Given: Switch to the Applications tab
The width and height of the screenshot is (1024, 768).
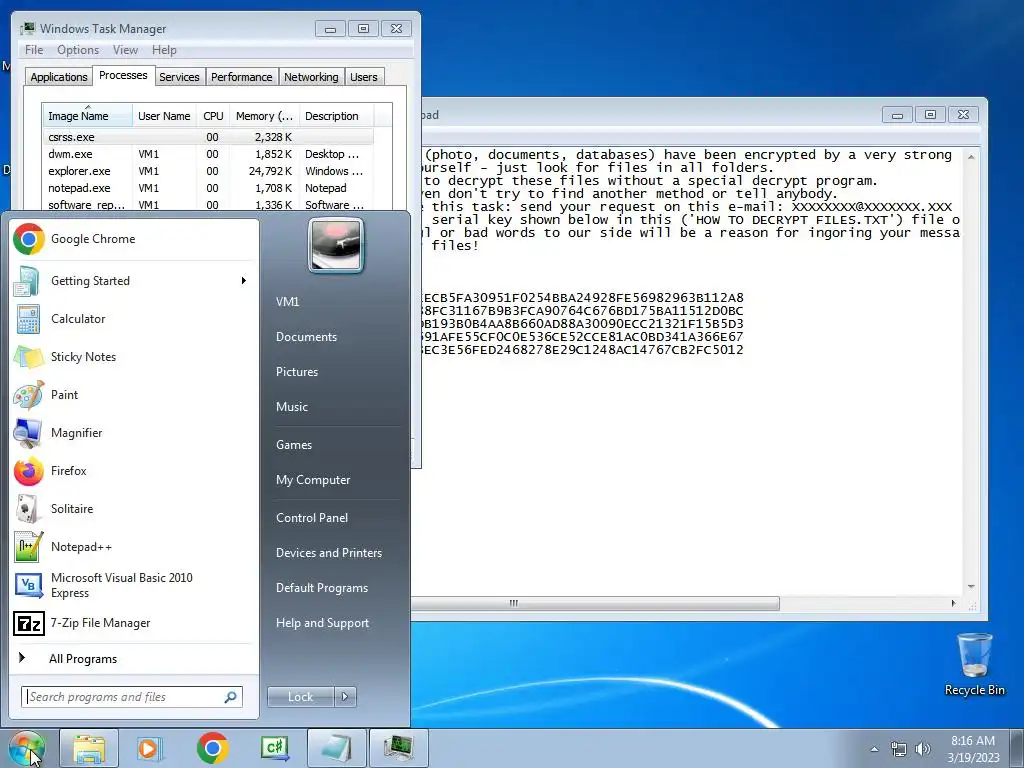Looking at the screenshot, I should 59,77.
